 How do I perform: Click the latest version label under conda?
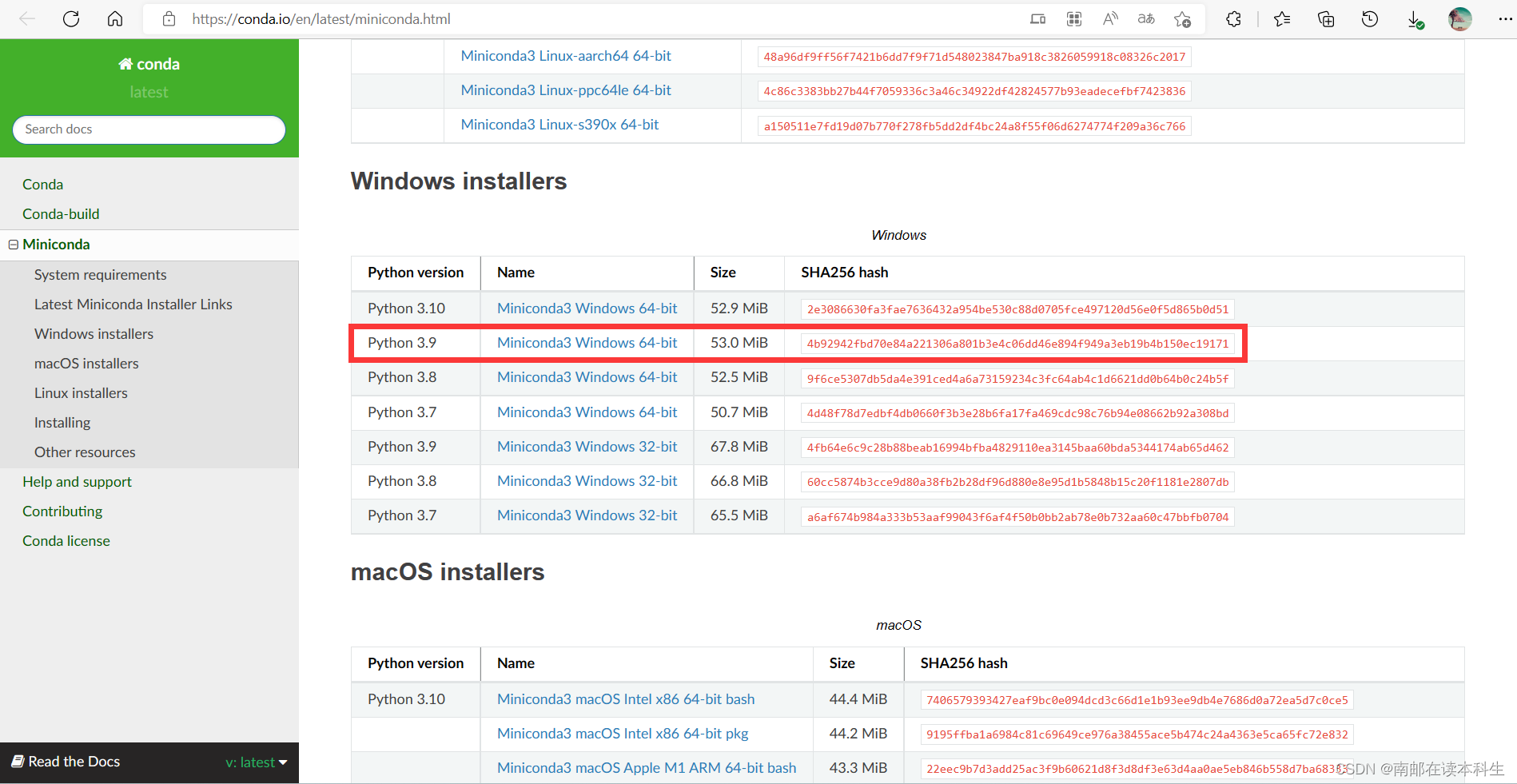[x=149, y=93]
